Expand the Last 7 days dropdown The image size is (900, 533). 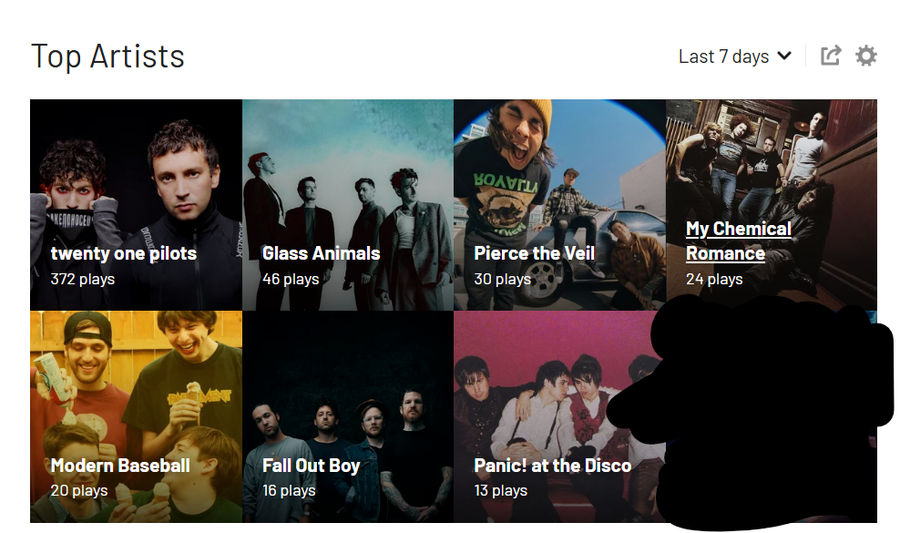[x=735, y=56]
